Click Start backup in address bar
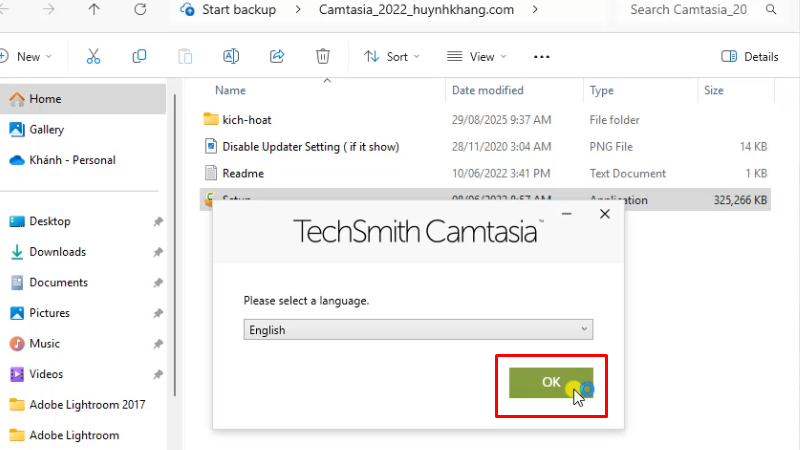800x450 pixels. tap(239, 10)
